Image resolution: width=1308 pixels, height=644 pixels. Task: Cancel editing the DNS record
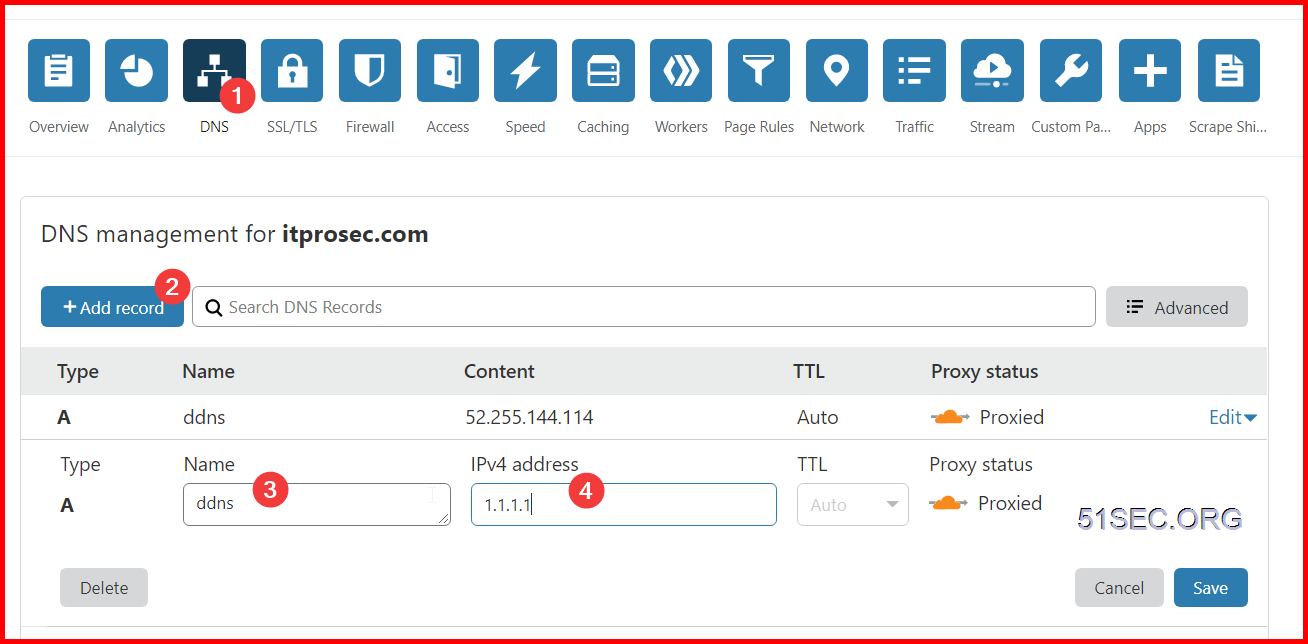tap(1119, 588)
